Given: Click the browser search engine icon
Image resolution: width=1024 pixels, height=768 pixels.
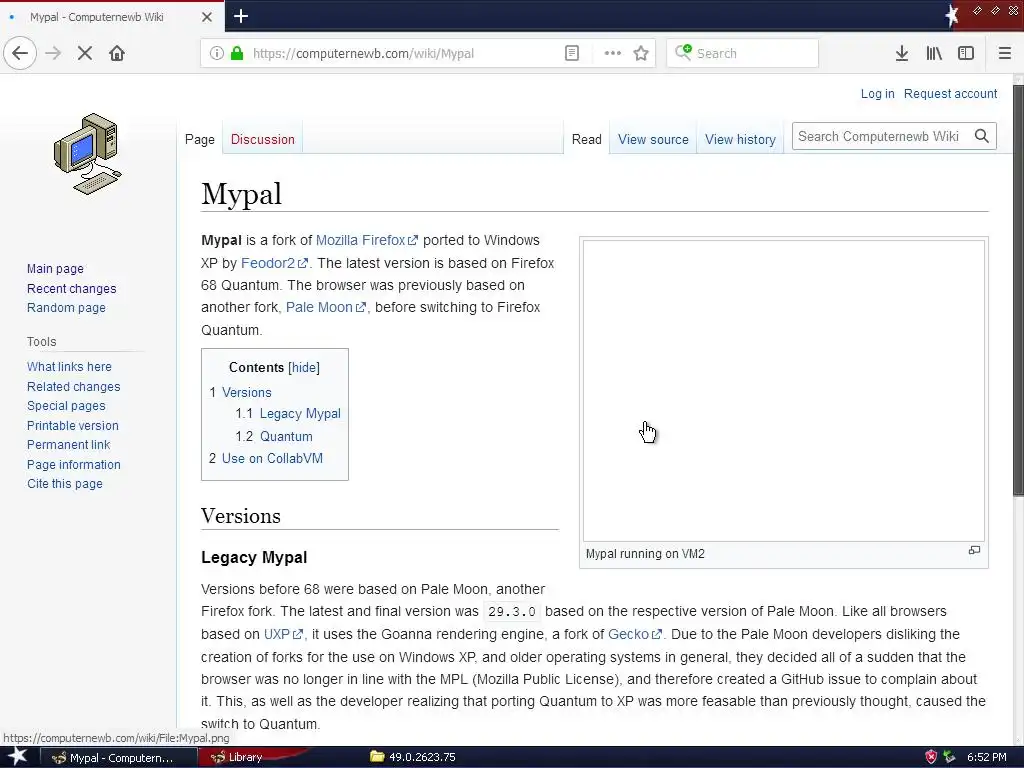Looking at the screenshot, I should coord(683,52).
